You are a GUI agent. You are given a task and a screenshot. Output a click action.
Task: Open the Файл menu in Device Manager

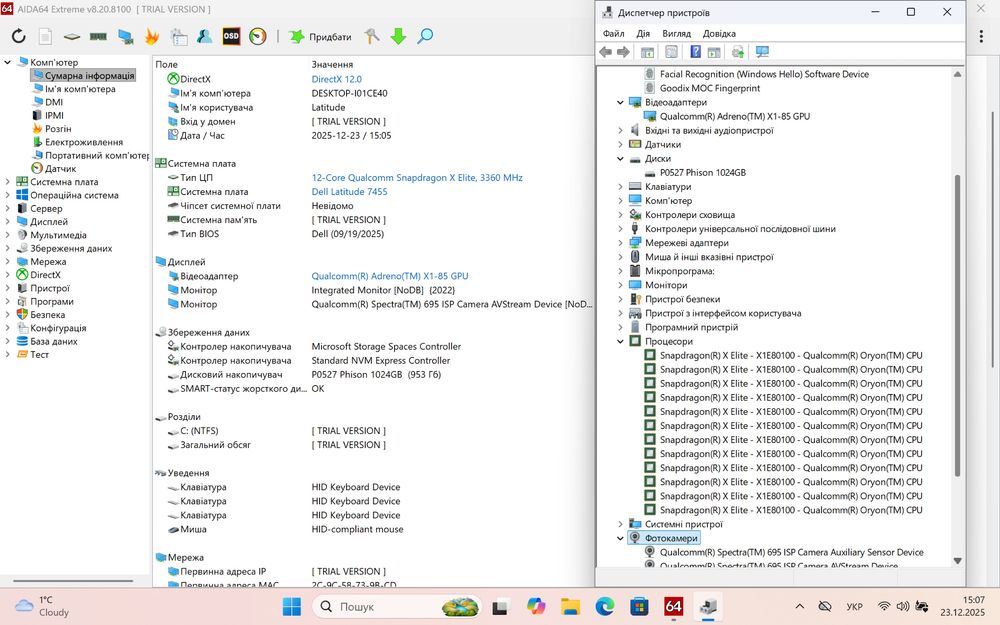pyautogui.click(x=614, y=33)
